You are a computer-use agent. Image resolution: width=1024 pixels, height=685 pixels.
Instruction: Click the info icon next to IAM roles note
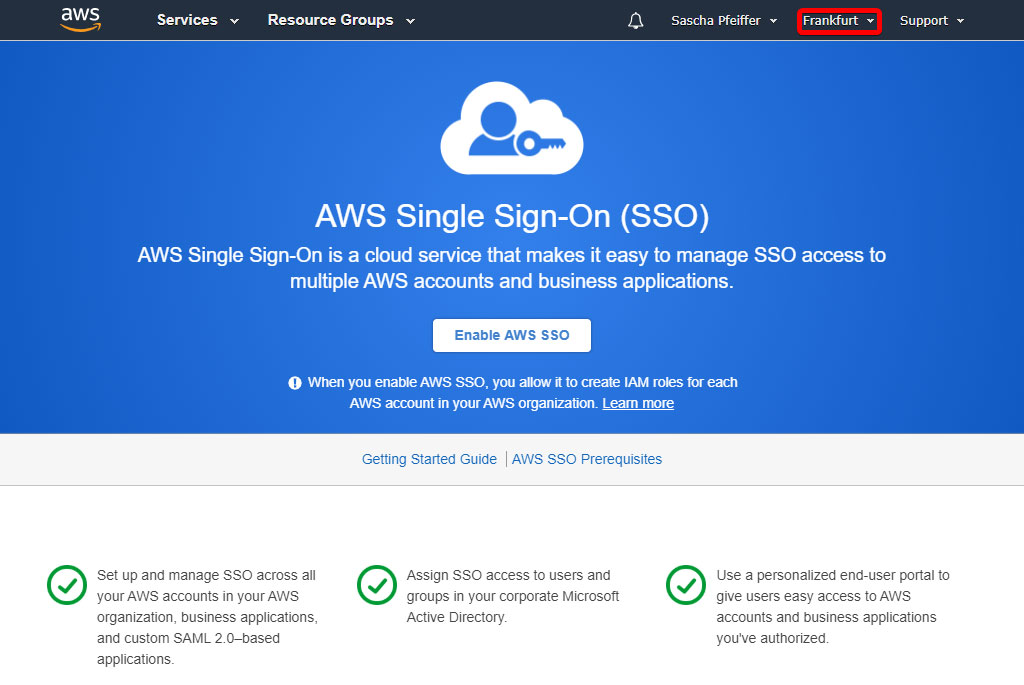click(x=294, y=382)
